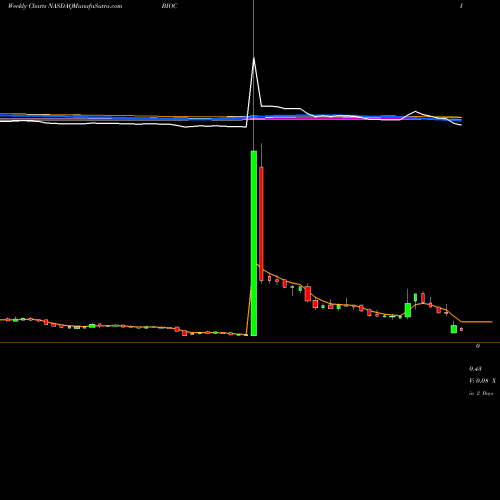Click the 'in 2 Days' label

(481, 393)
